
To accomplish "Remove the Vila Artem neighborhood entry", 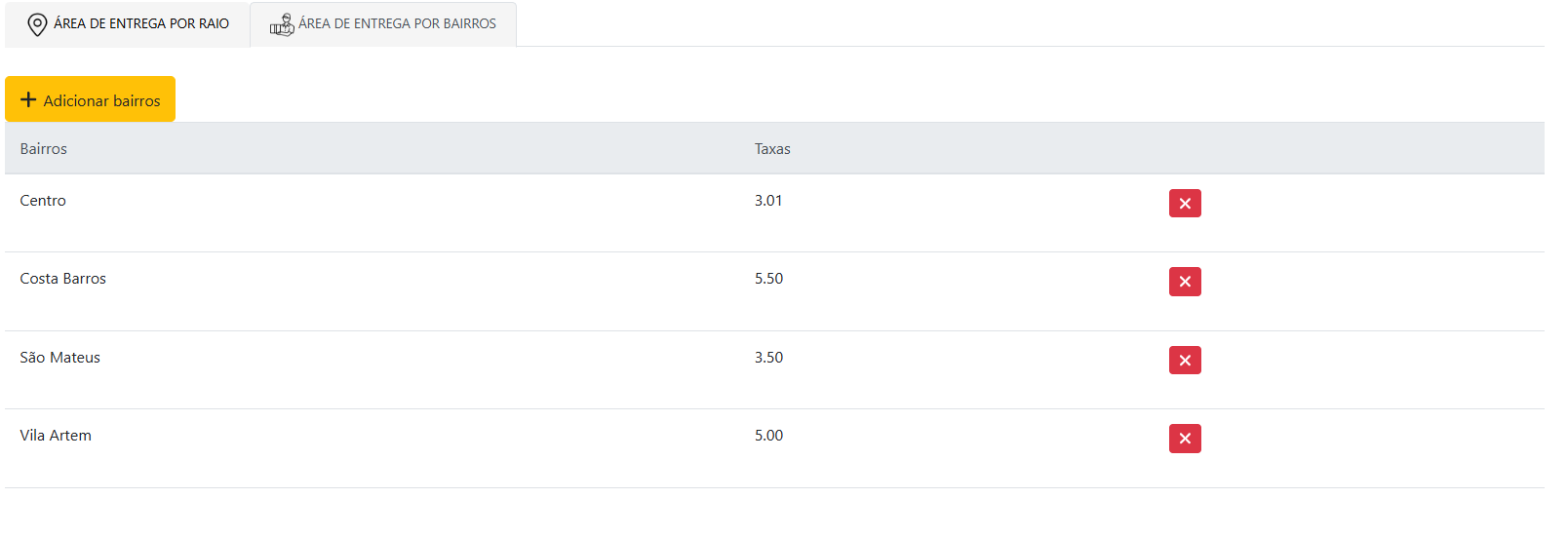I will [x=1185, y=439].
